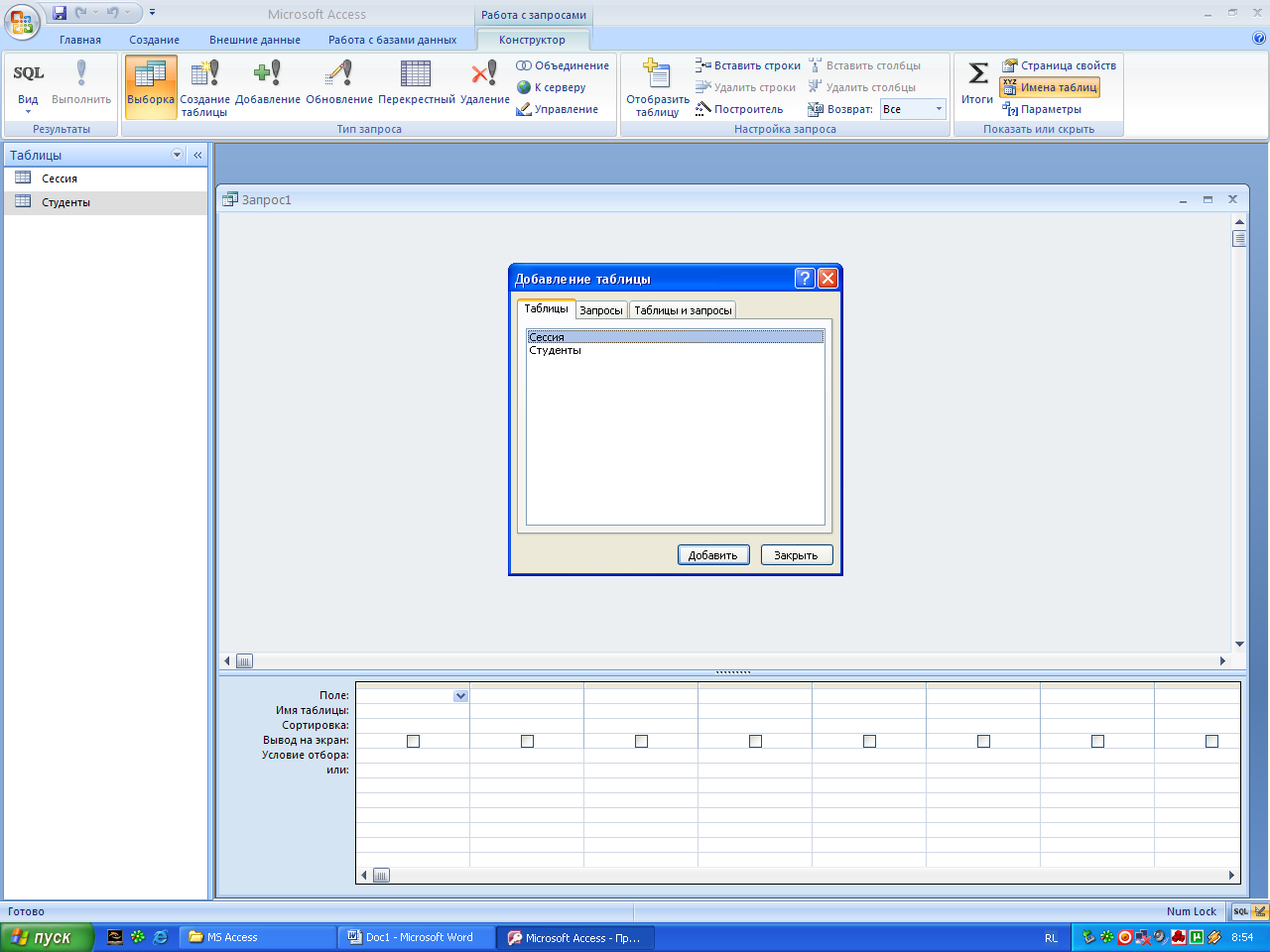The height and width of the screenshot is (952, 1270).
Task: Collapse the navigation pane with chevrons
Action: tap(197, 155)
